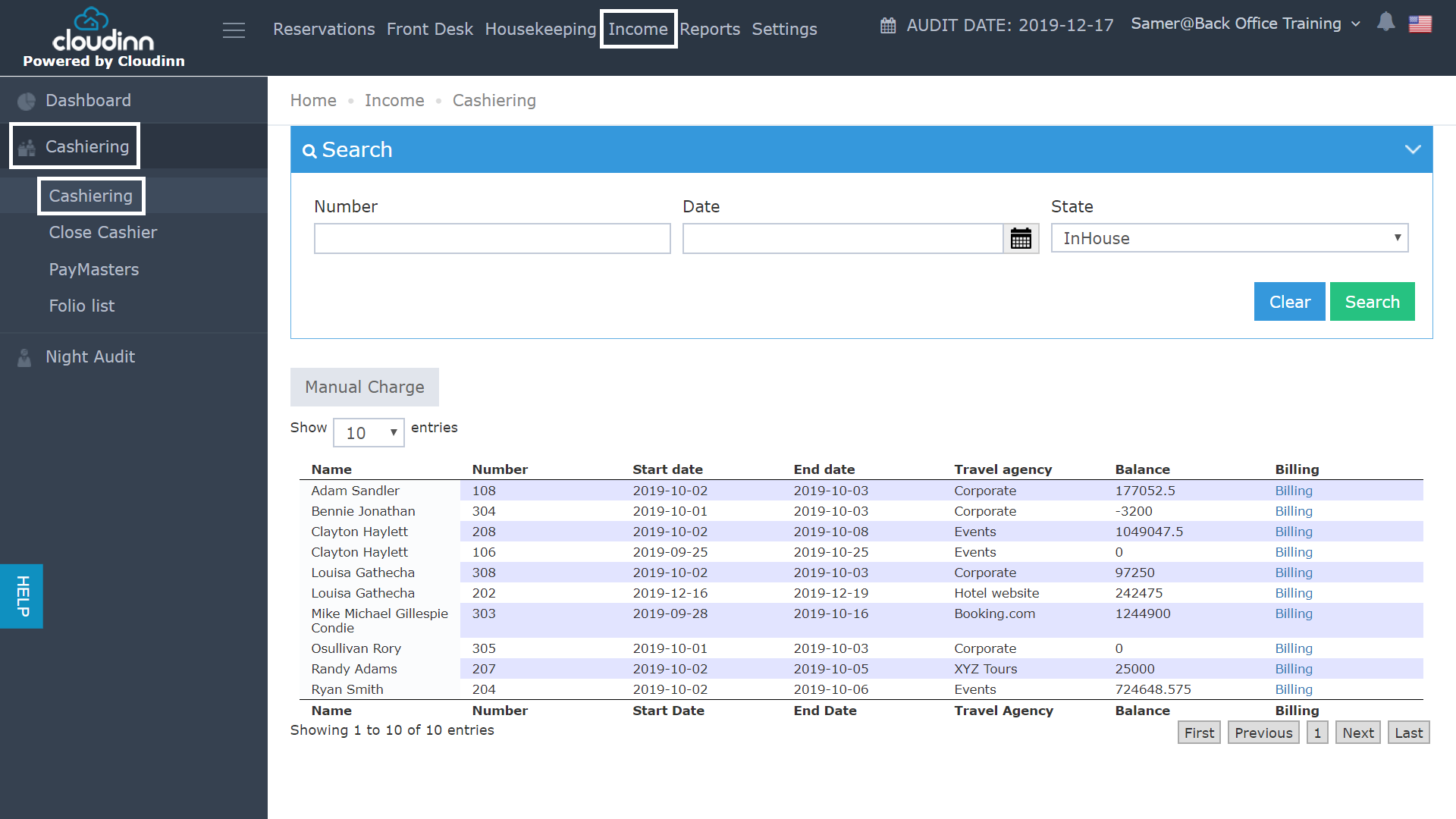Open Reservations in top menu
Image resolution: width=1456 pixels, height=819 pixels.
(x=324, y=29)
